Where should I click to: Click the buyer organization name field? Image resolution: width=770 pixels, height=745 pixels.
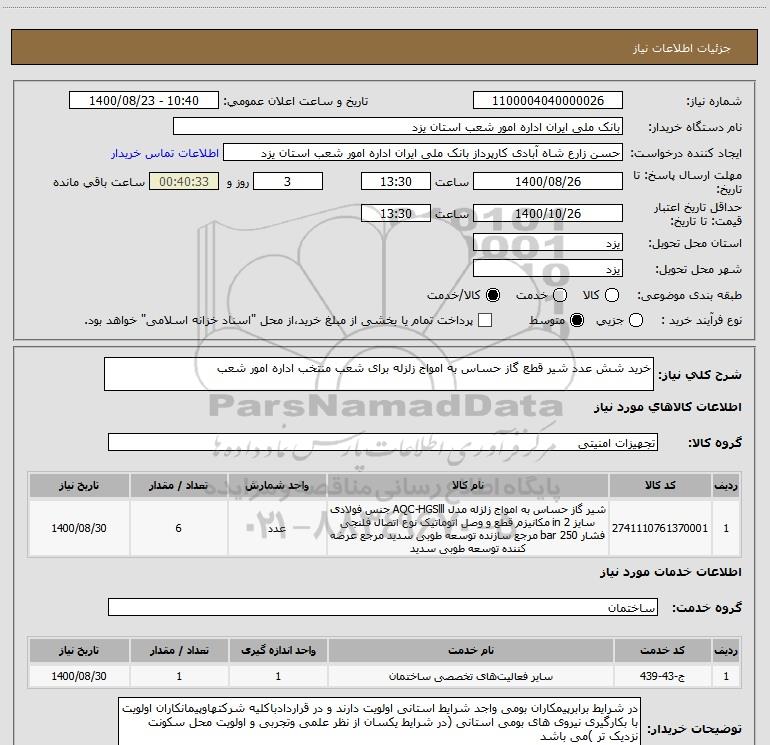coord(398,127)
